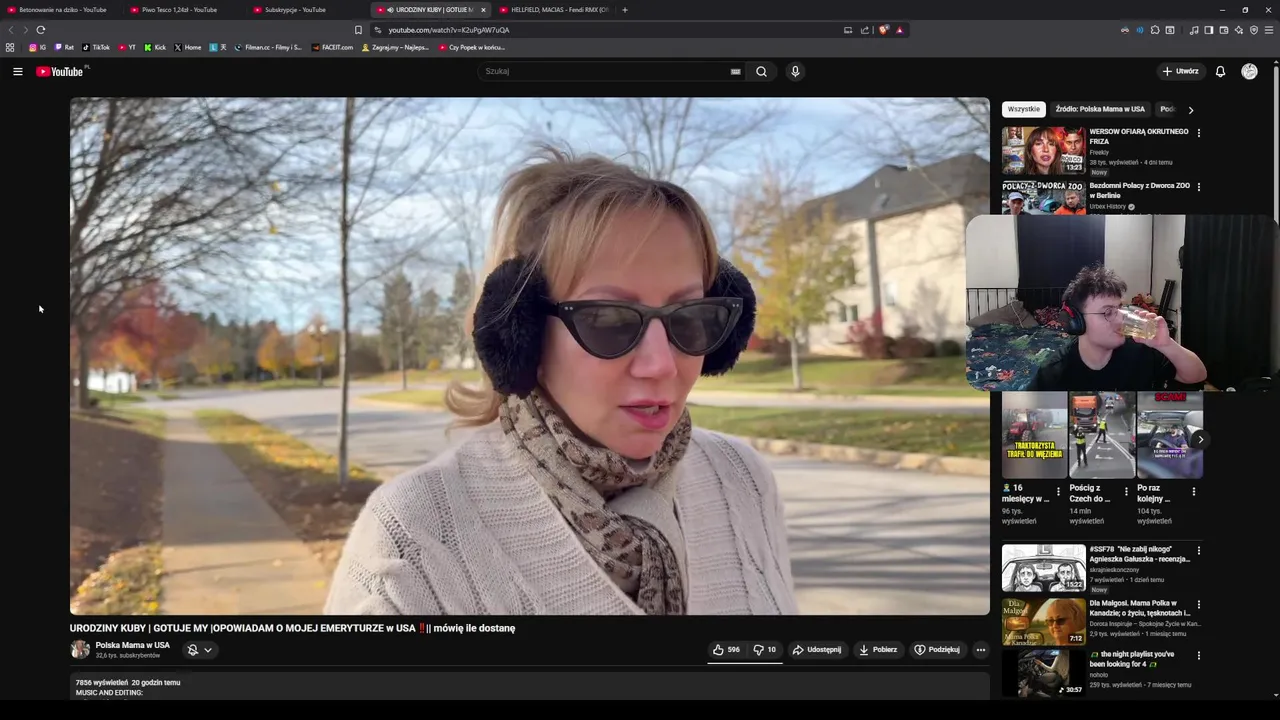Open YouTube notifications bell

coord(1220,71)
